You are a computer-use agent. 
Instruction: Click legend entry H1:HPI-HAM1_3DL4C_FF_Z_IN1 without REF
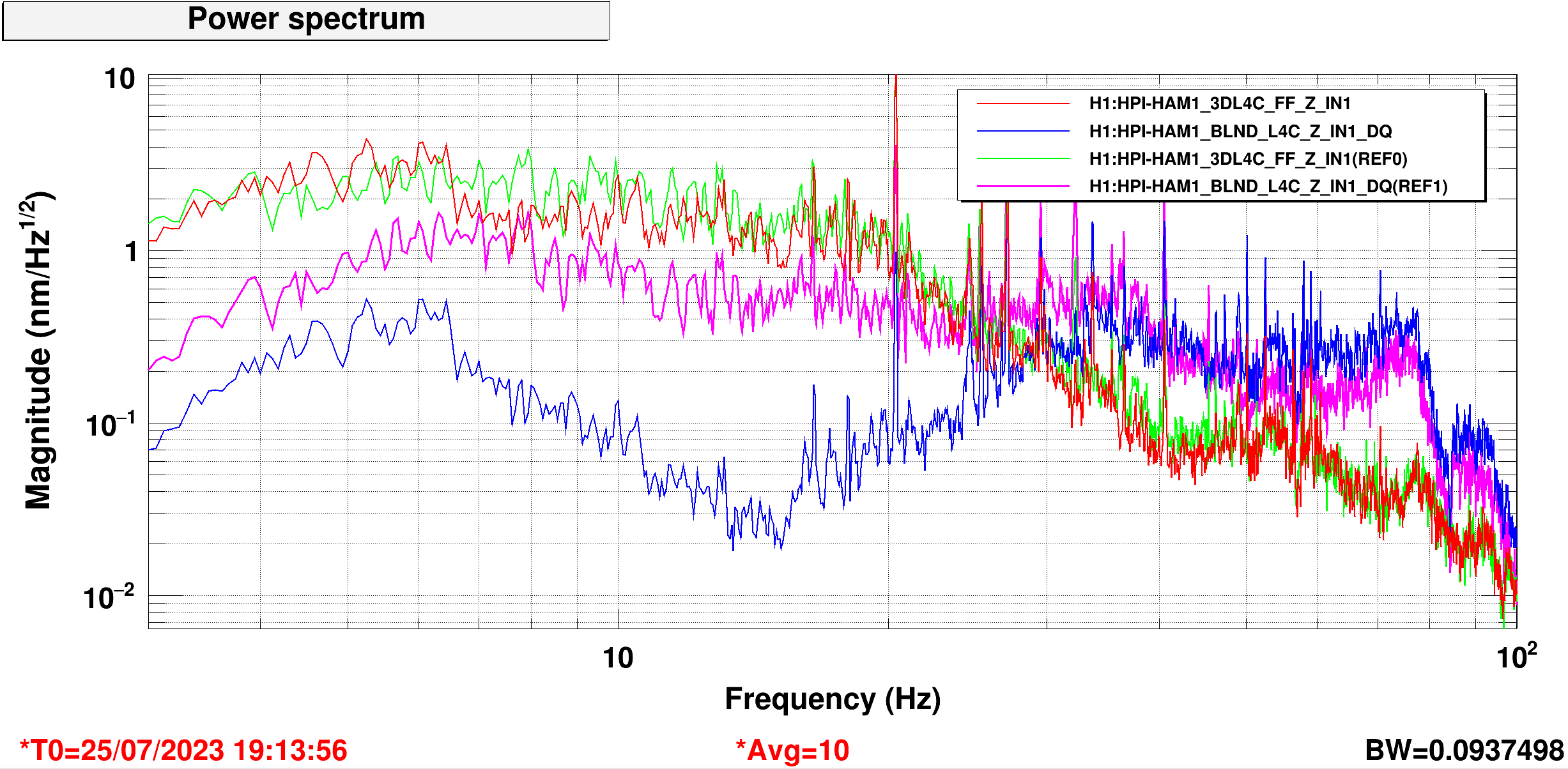coord(1219,103)
